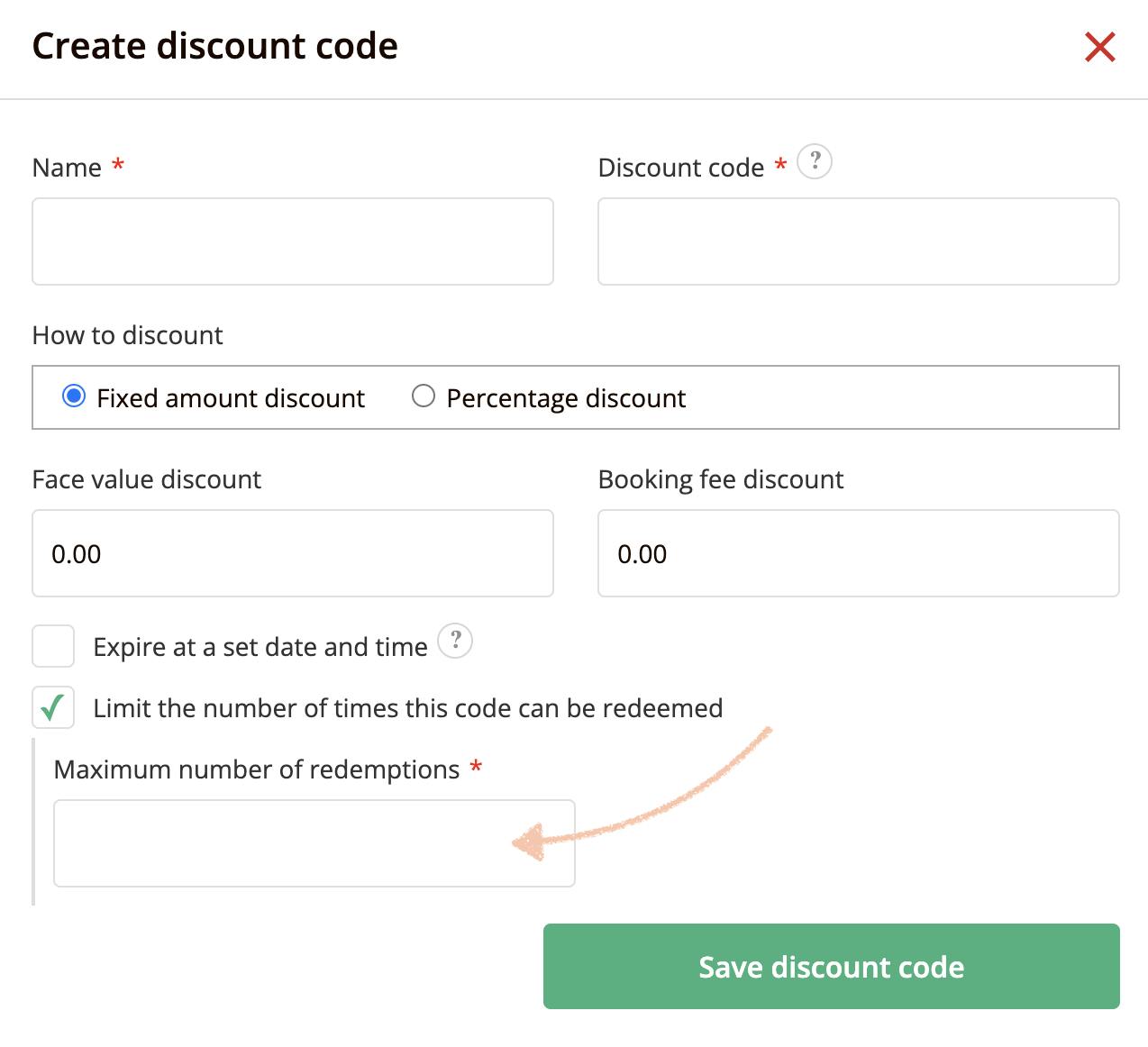
Task: Select the Percentage discount option
Action: click(424, 396)
